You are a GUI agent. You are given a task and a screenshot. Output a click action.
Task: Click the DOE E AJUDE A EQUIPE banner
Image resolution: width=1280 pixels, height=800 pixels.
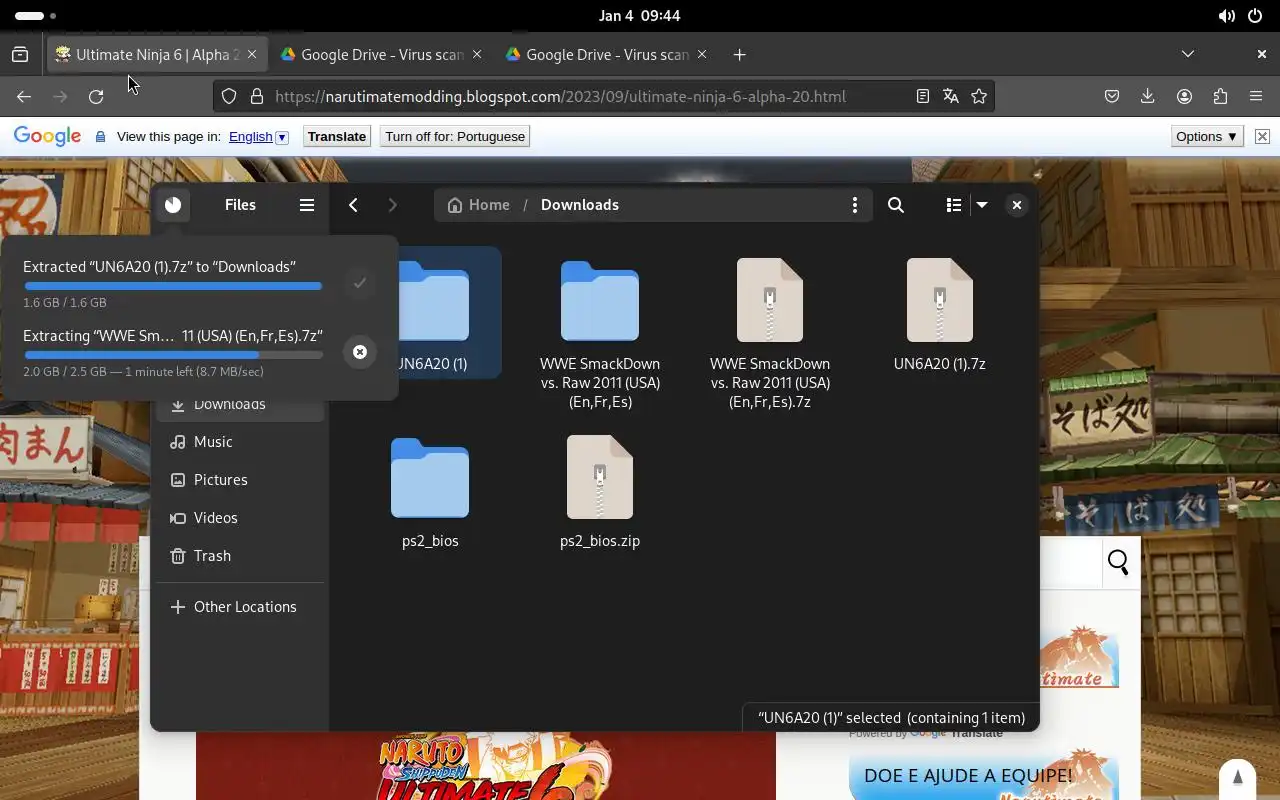[x=983, y=777]
